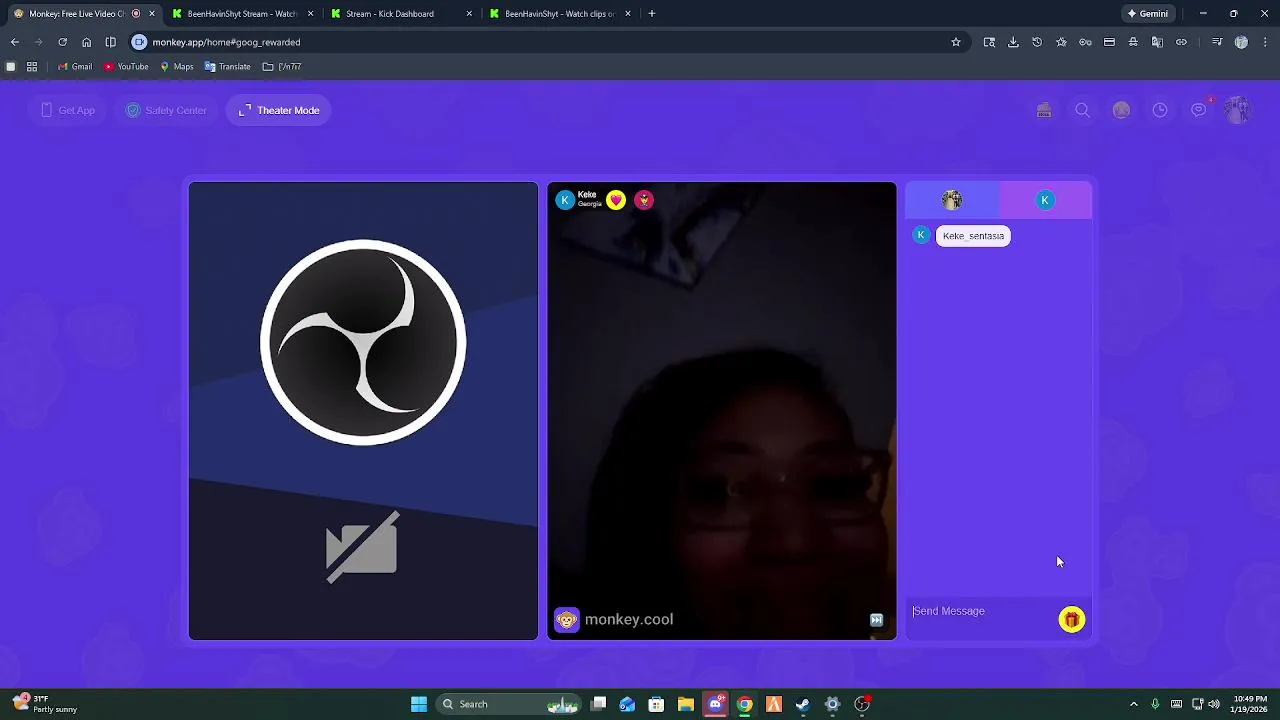
Task: Open your Monkey profile avatar
Action: click(x=1238, y=110)
